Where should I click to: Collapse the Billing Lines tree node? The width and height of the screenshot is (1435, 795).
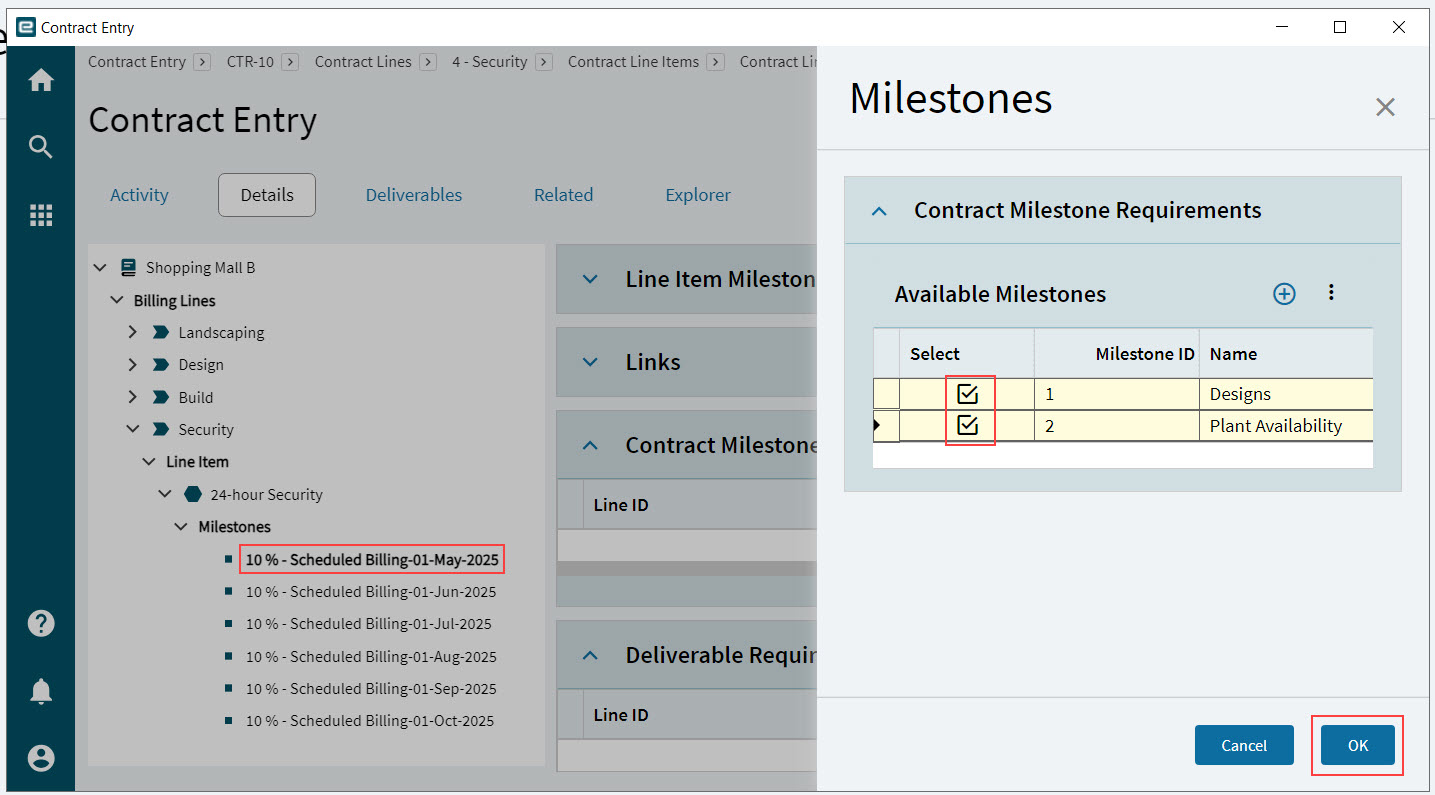click(117, 300)
